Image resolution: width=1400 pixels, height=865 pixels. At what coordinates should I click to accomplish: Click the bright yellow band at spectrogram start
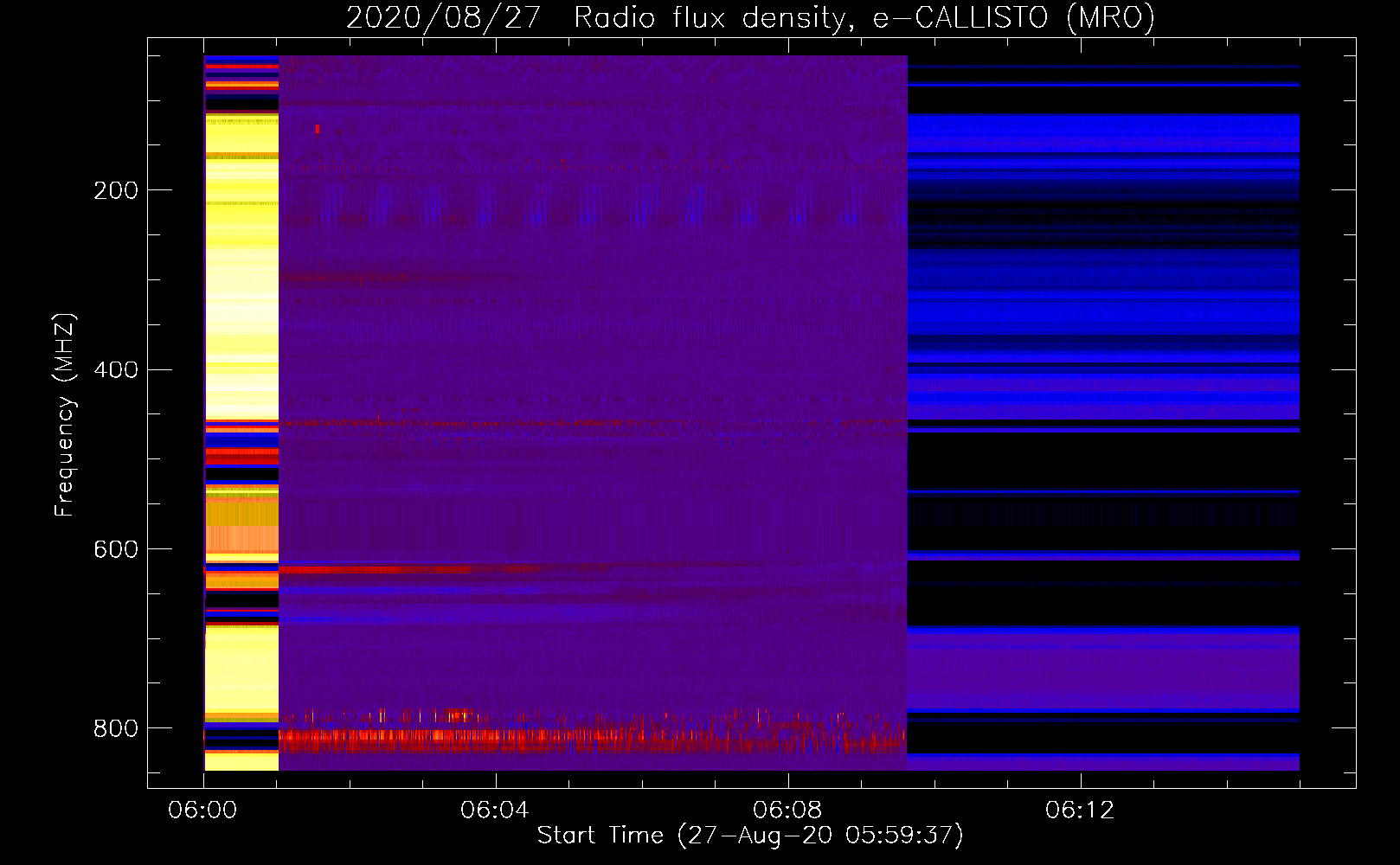point(241,268)
